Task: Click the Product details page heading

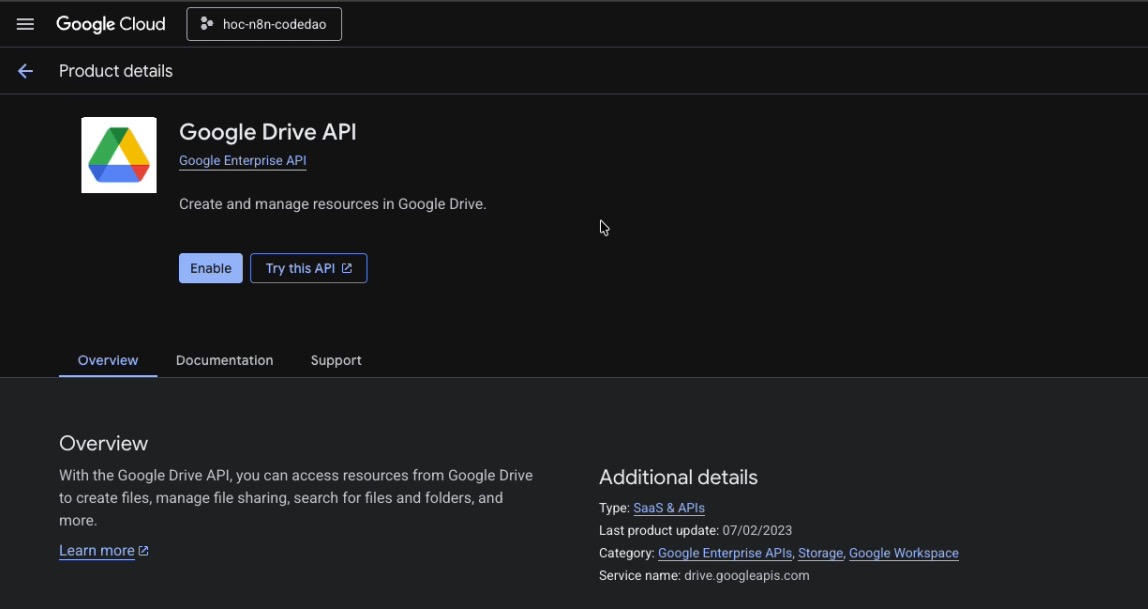Action: pyautogui.click(x=116, y=71)
